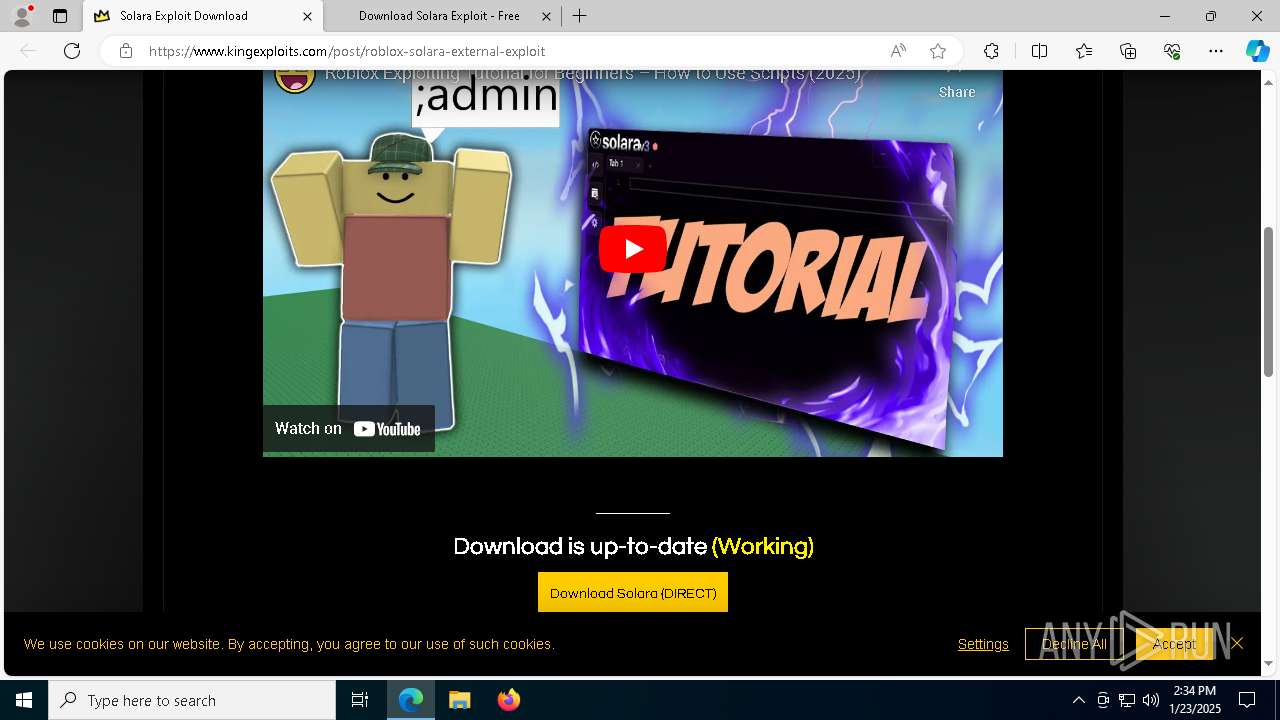Open the volume control tray icon
This screenshot has height=720, width=1280.
[1151, 700]
